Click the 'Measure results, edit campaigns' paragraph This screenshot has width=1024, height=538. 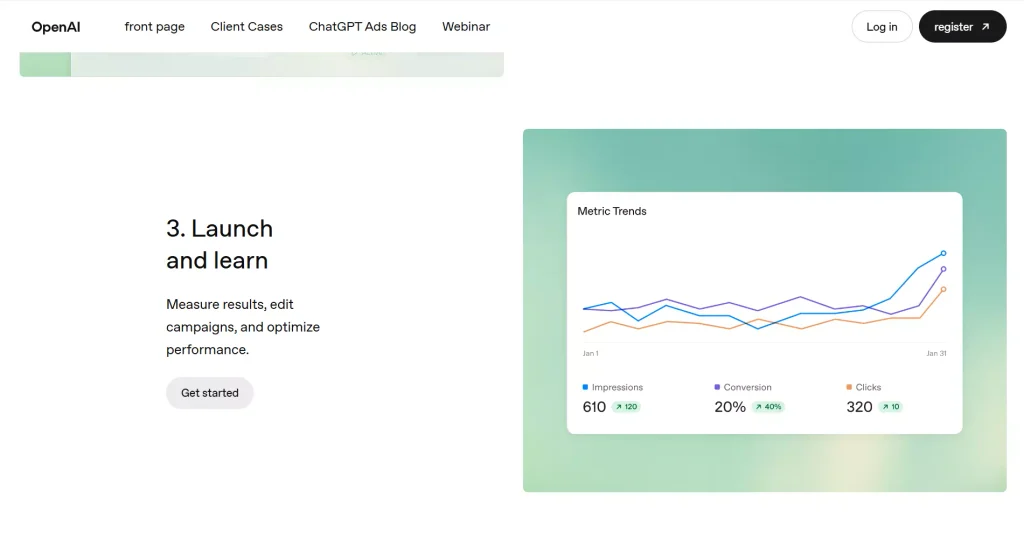coord(243,326)
